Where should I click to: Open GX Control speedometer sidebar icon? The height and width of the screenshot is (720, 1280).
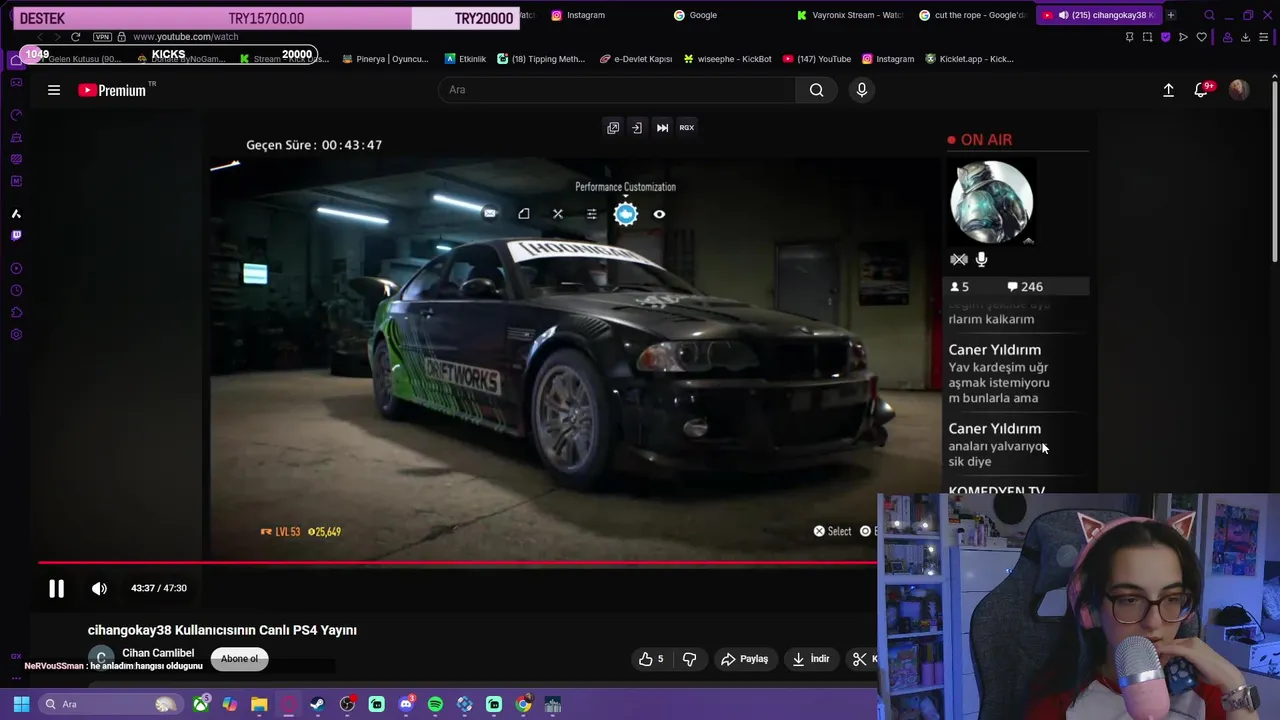coord(16,115)
